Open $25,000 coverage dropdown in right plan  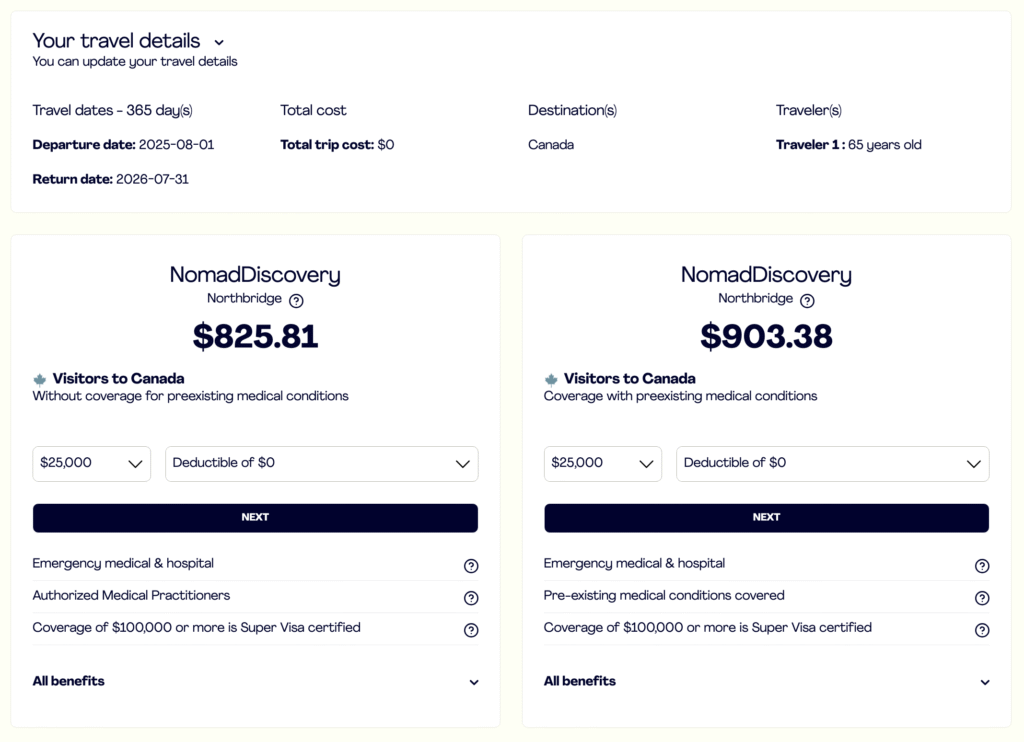coord(603,464)
